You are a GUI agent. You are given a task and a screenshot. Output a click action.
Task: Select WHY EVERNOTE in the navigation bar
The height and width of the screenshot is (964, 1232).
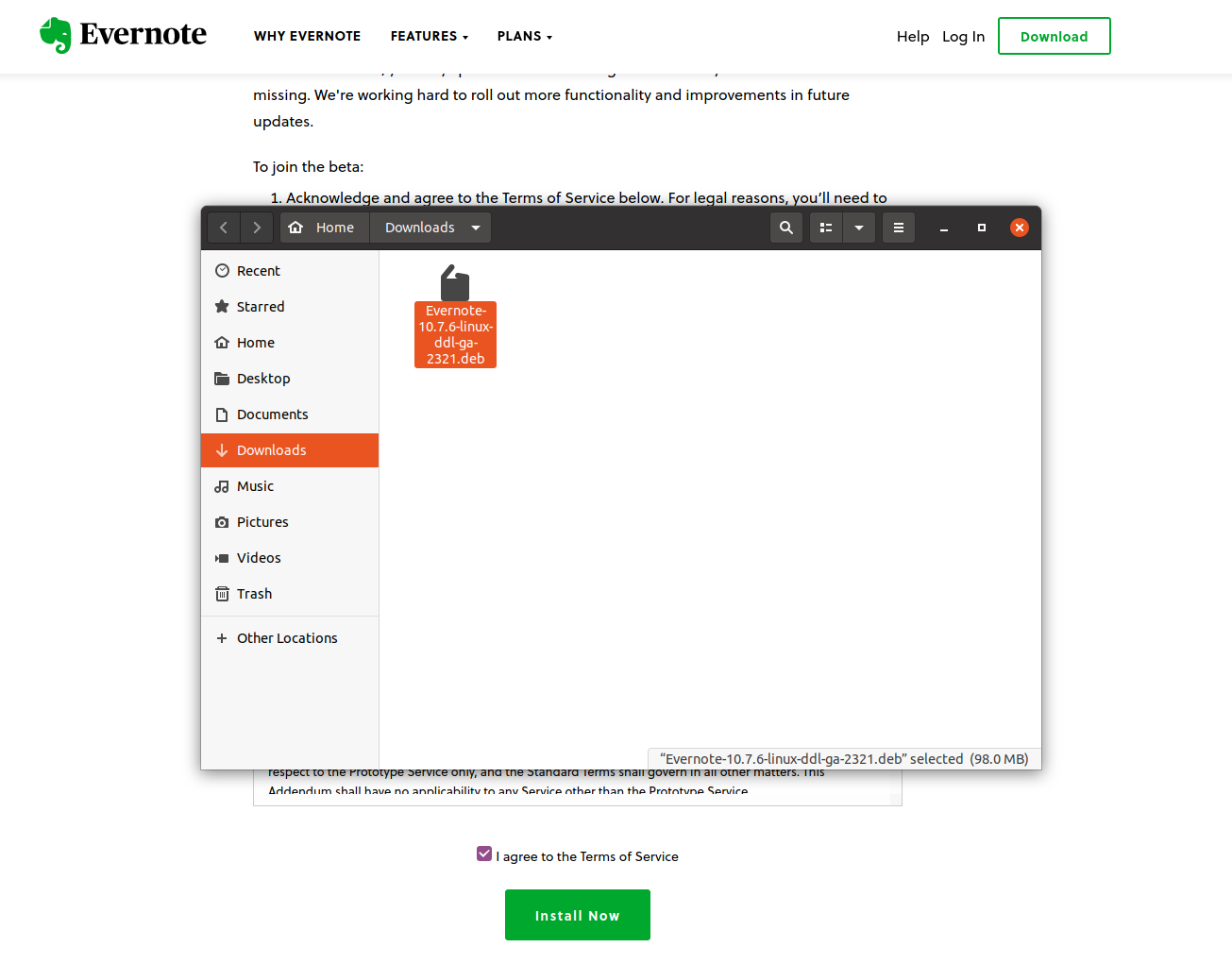coord(307,36)
